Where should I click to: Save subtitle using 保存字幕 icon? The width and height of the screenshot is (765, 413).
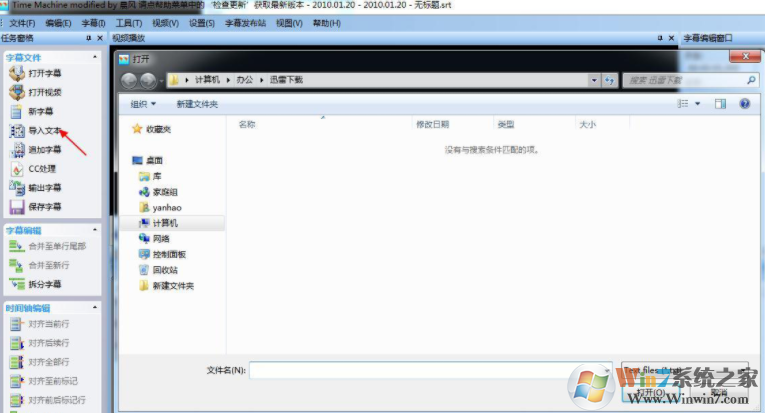17,207
